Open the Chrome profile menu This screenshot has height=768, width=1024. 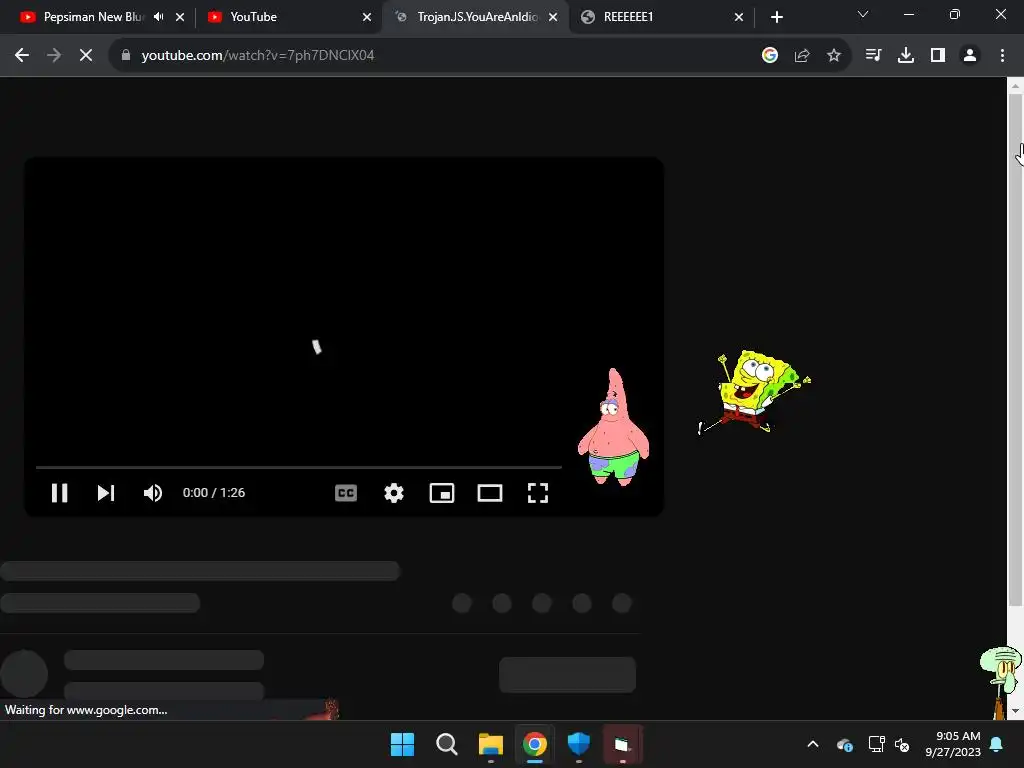click(970, 56)
